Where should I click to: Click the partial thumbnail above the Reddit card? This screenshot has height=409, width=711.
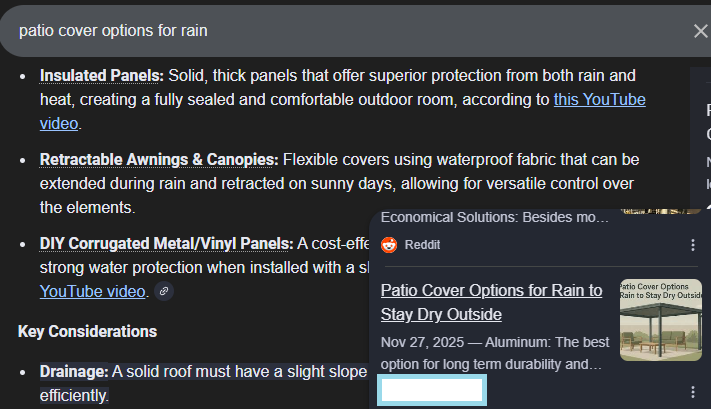tap(660, 212)
